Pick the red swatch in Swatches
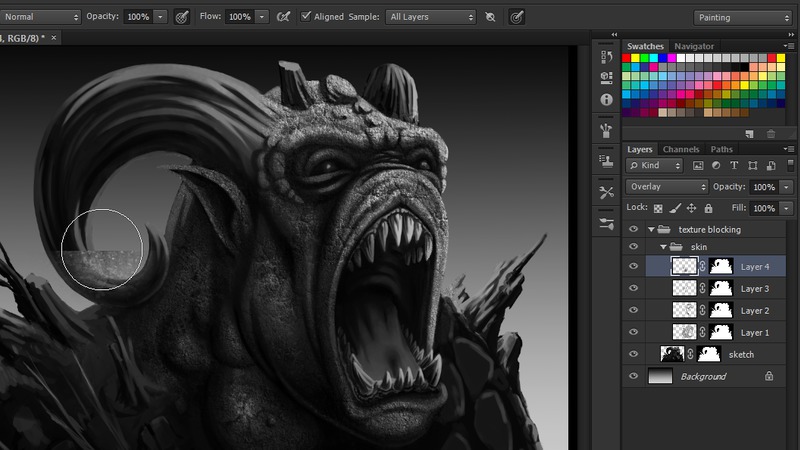This screenshot has width=800, height=450. (627, 59)
